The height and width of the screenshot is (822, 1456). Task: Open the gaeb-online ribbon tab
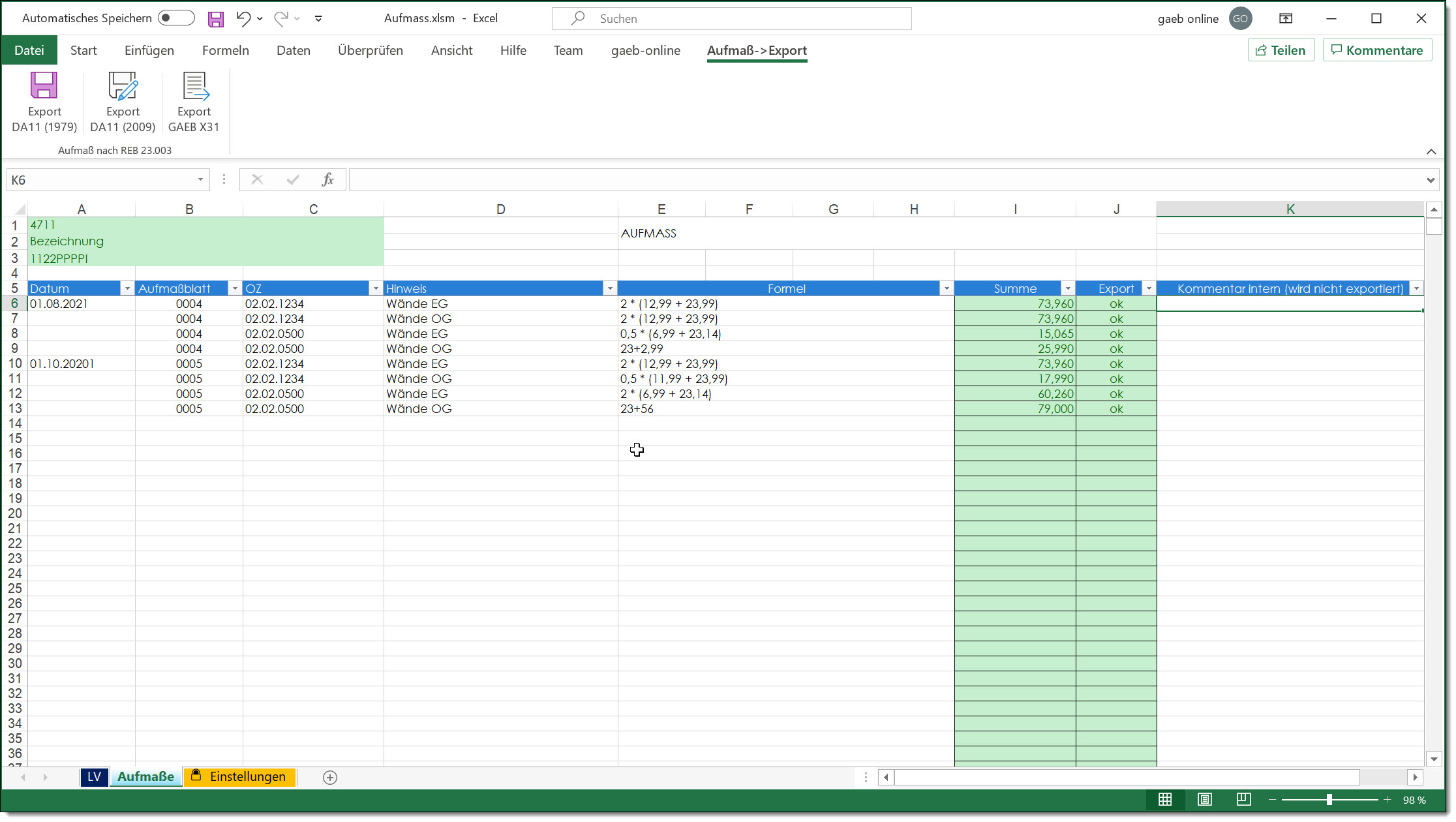646,50
